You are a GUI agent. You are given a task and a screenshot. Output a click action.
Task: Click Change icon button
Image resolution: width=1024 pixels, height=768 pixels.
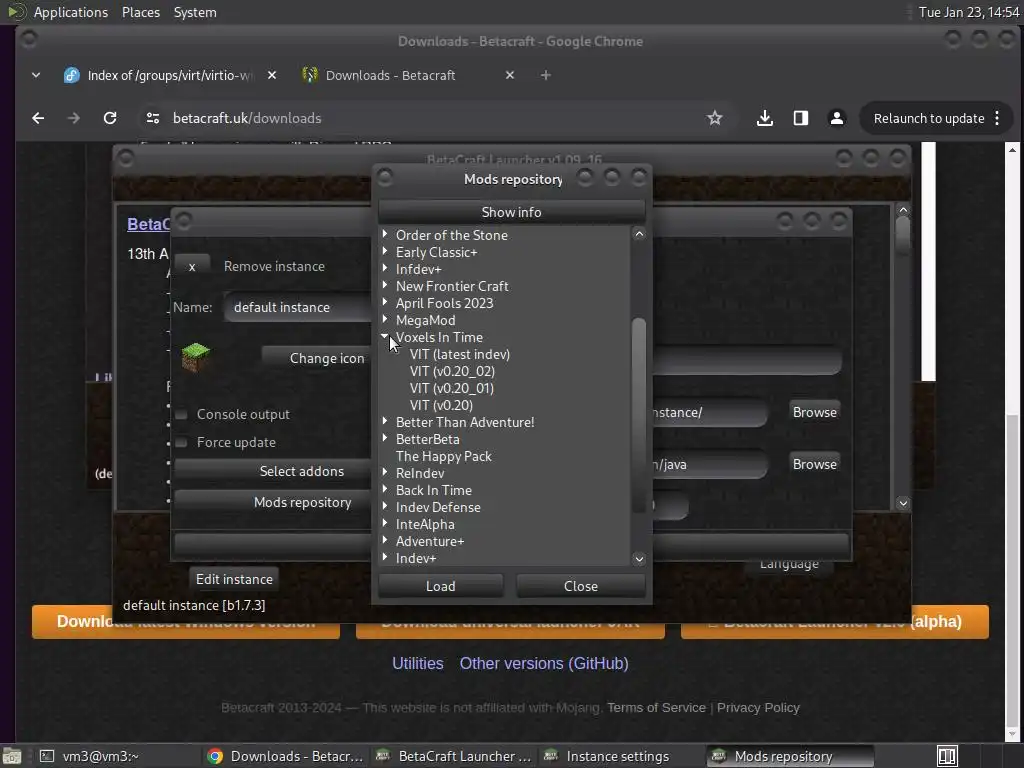click(317, 359)
